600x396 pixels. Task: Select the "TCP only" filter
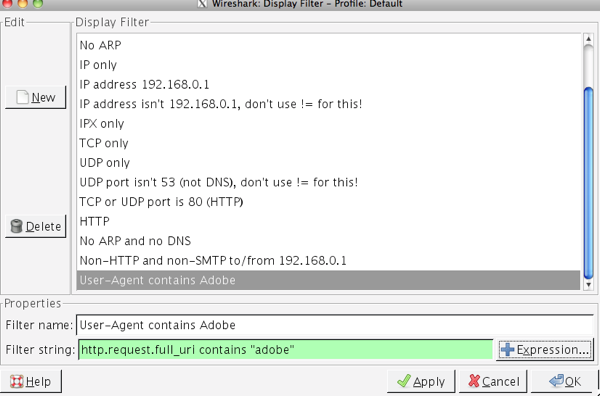(x=328, y=143)
